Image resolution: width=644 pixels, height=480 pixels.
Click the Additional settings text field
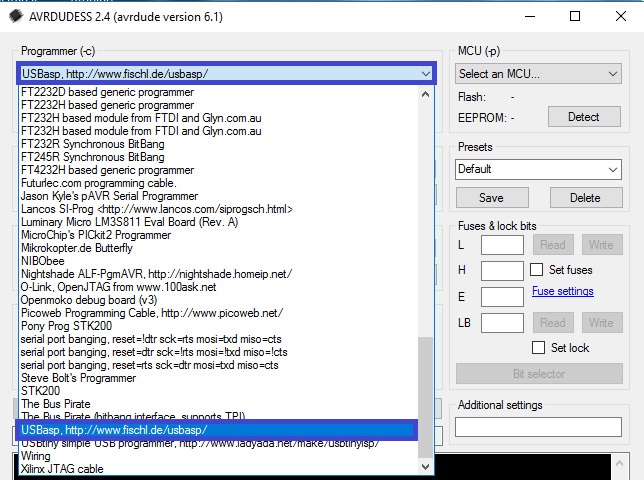click(538, 427)
